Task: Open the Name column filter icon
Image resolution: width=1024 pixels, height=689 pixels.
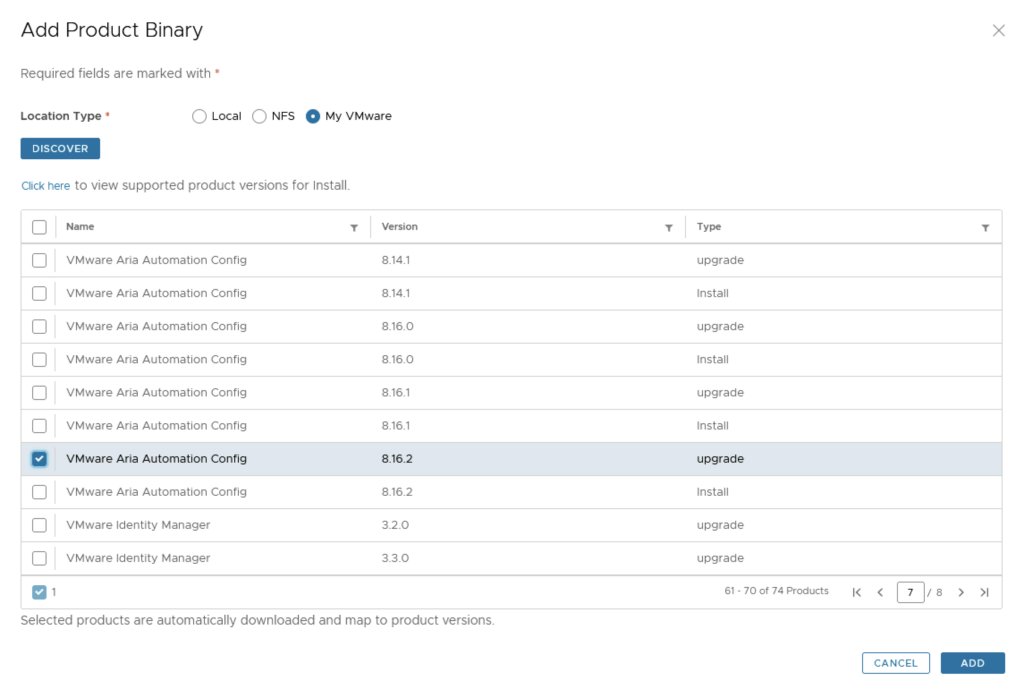Action: pos(354,228)
